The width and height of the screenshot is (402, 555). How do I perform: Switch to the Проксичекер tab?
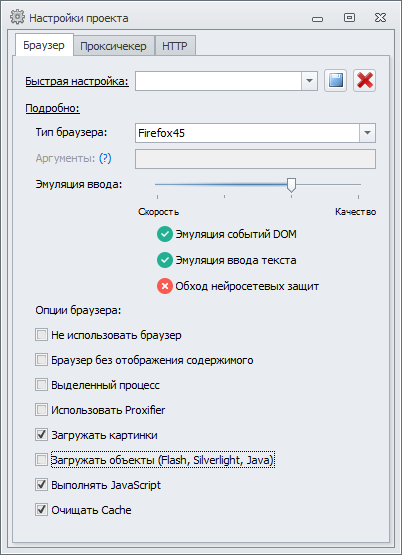click(x=113, y=46)
